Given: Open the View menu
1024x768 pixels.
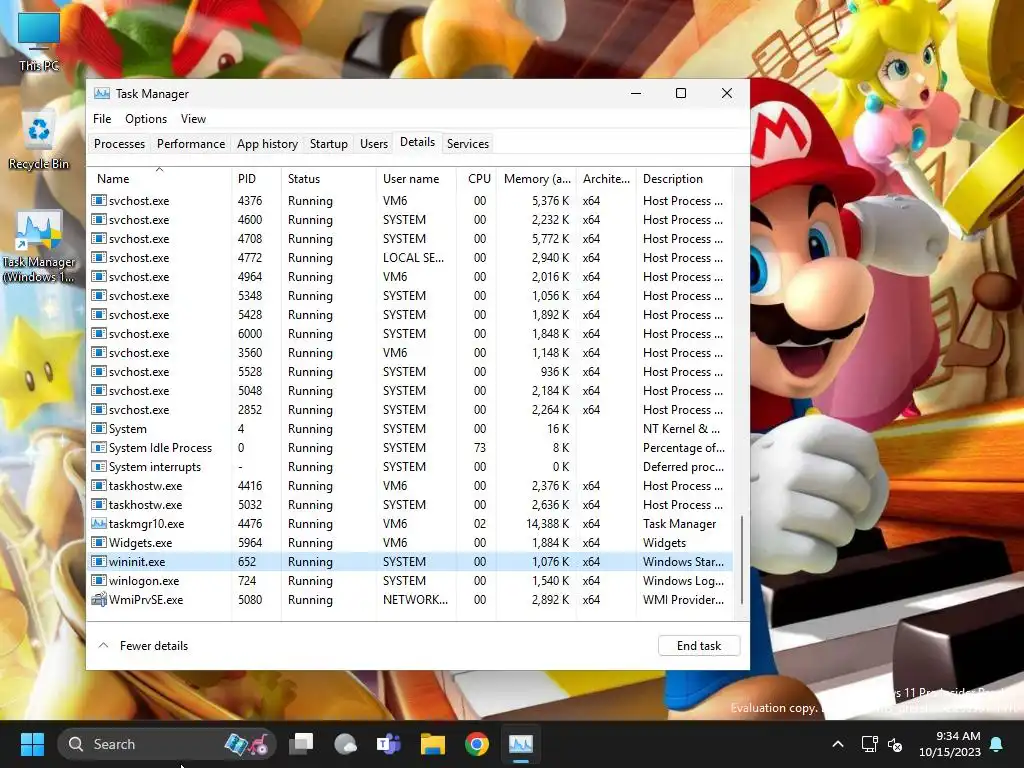Looking at the screenshot, I should tap(193, 119).
